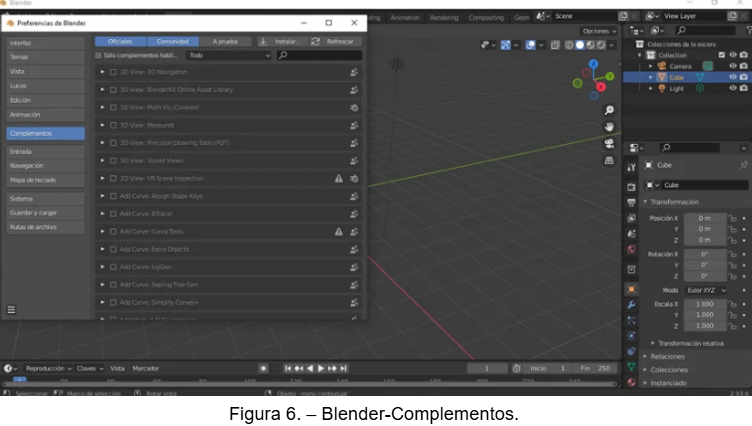Switch to the Compositing workspace tab
Viewport: 752px width, 426px height.
[486, 18]
